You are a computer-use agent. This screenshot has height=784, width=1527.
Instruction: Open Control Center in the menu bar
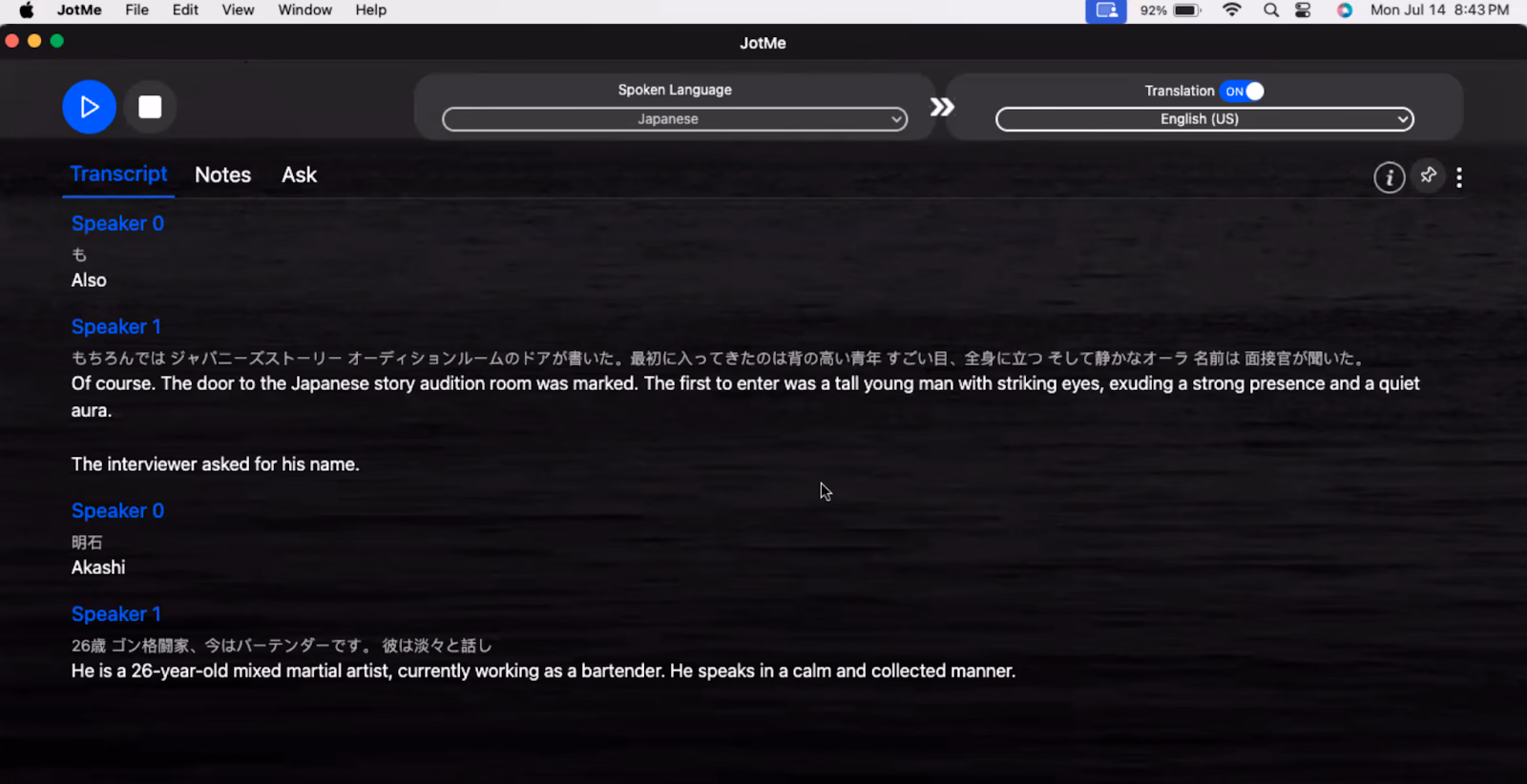coord(1303,10)
